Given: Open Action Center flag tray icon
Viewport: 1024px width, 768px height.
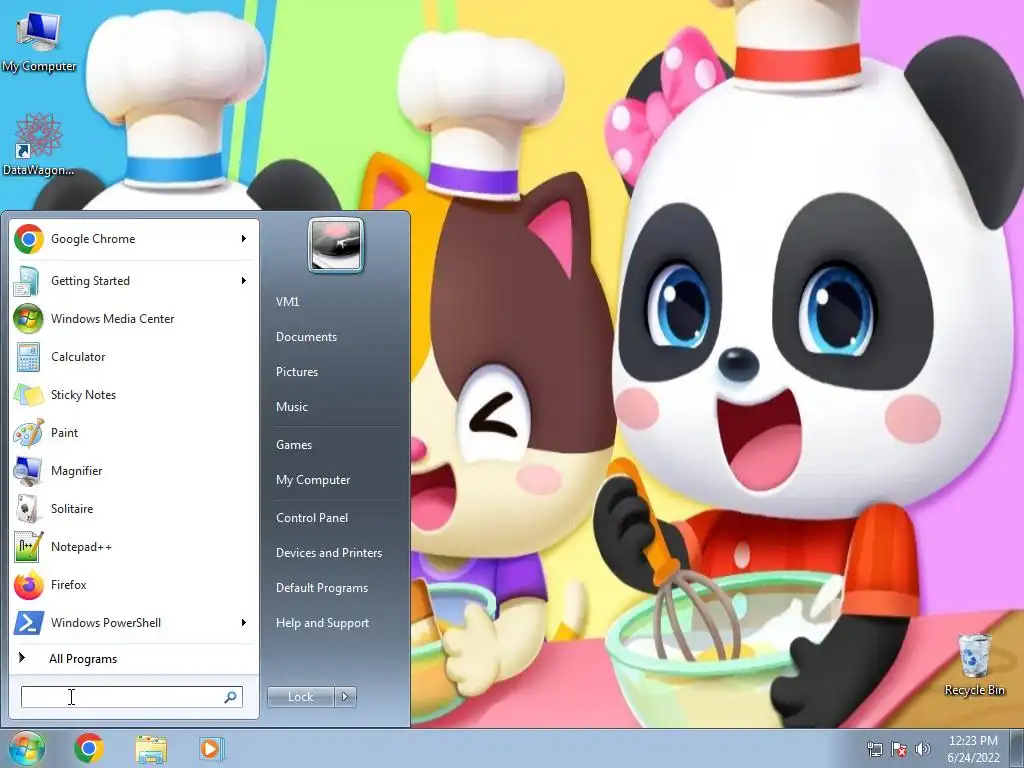Looking at the screenshot, I should (x=899, y=748).
